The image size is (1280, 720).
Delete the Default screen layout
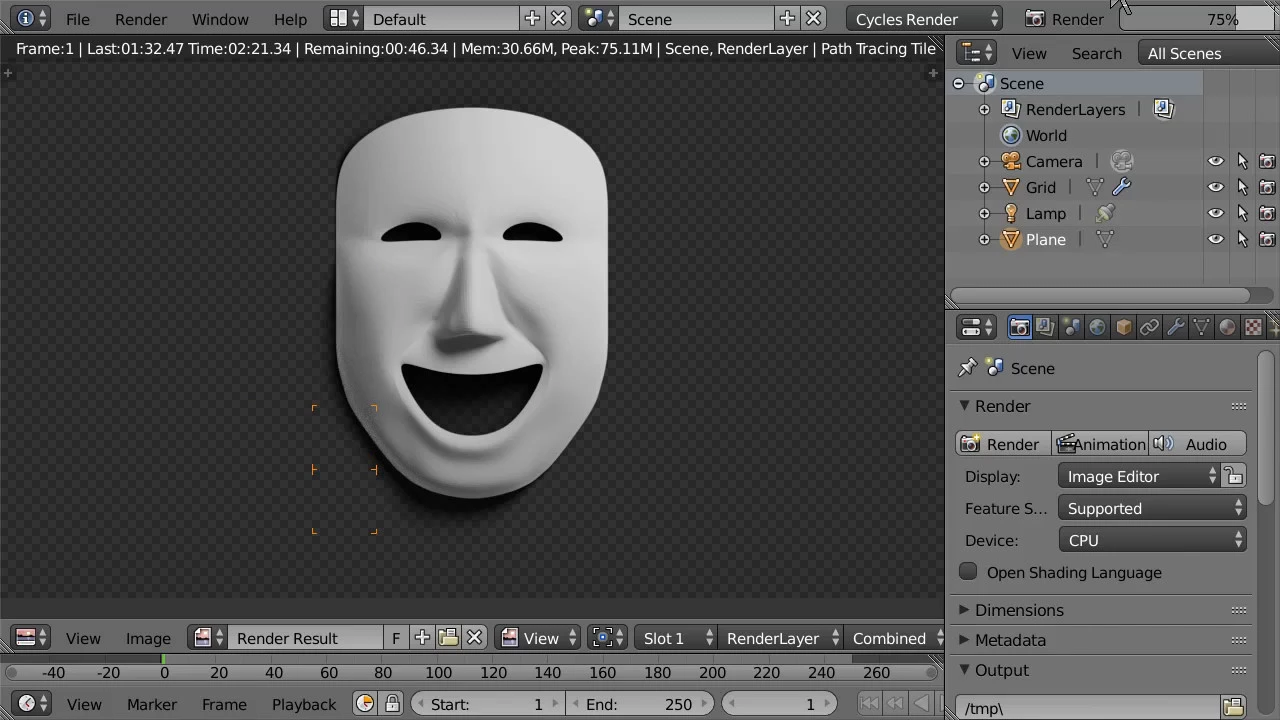[x=559, y=19]
